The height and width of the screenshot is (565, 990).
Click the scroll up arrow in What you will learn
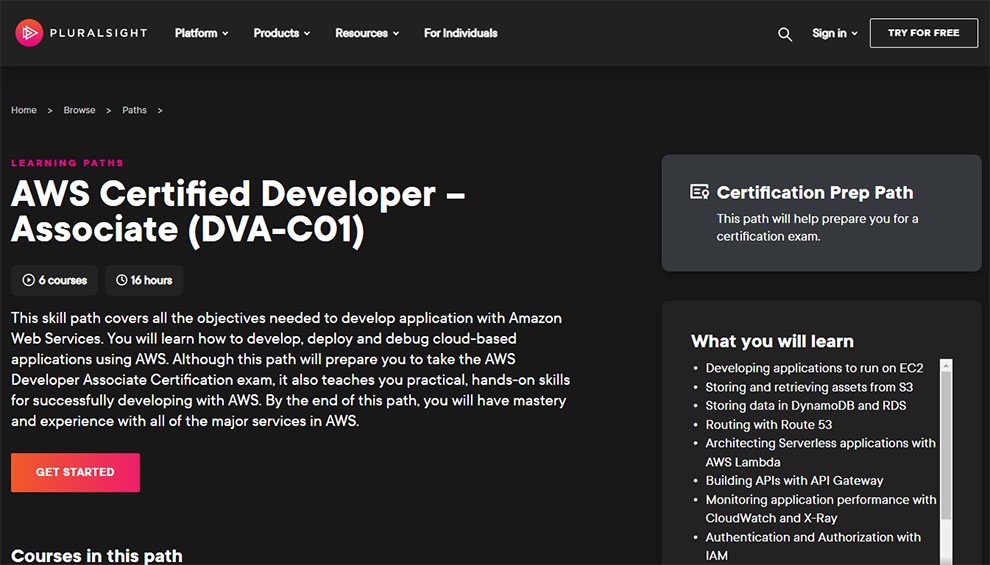click(x=946, y=365)
